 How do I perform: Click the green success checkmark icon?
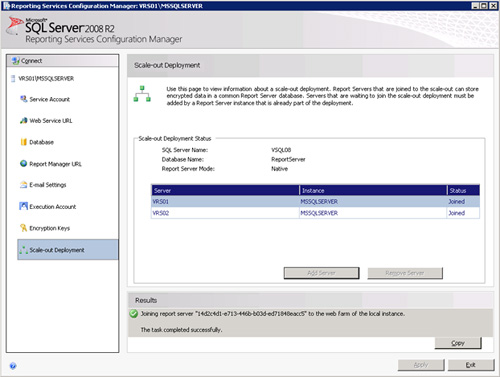[x=134, y=314]
